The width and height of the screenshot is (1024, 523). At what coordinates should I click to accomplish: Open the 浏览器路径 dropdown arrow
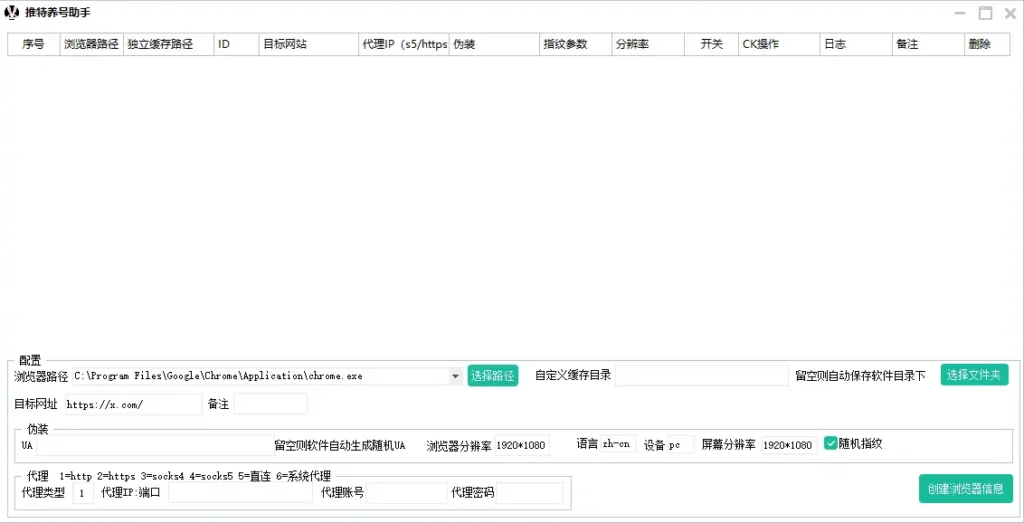click(455, 376)
